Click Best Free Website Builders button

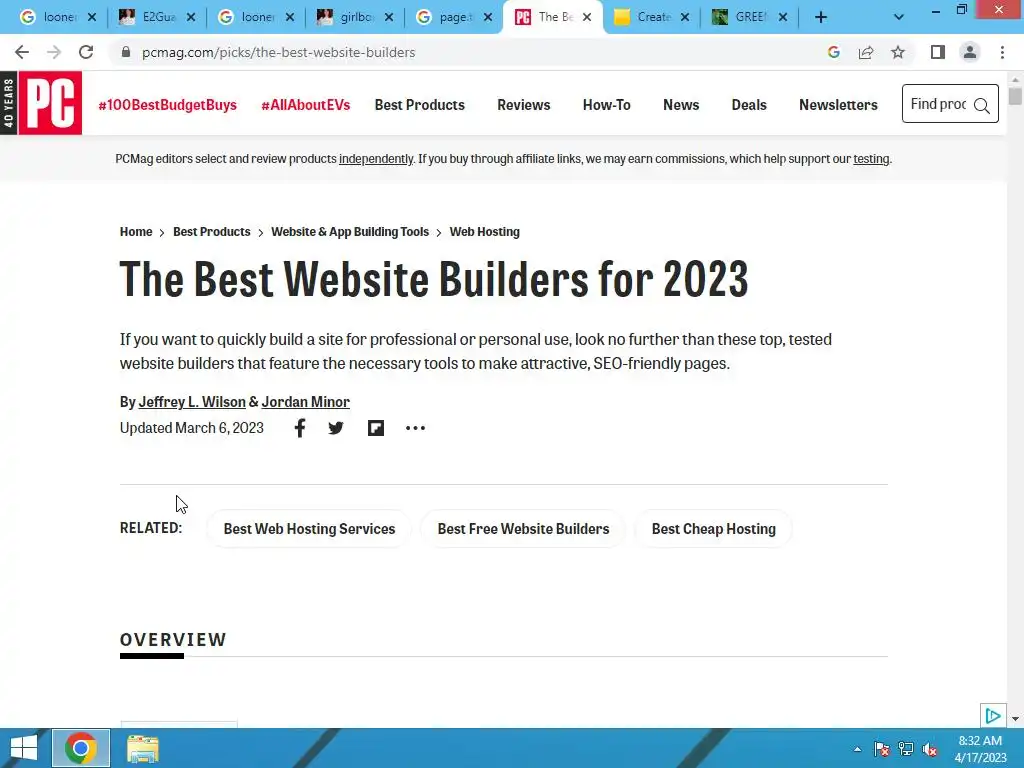click(x=523, y=529)
